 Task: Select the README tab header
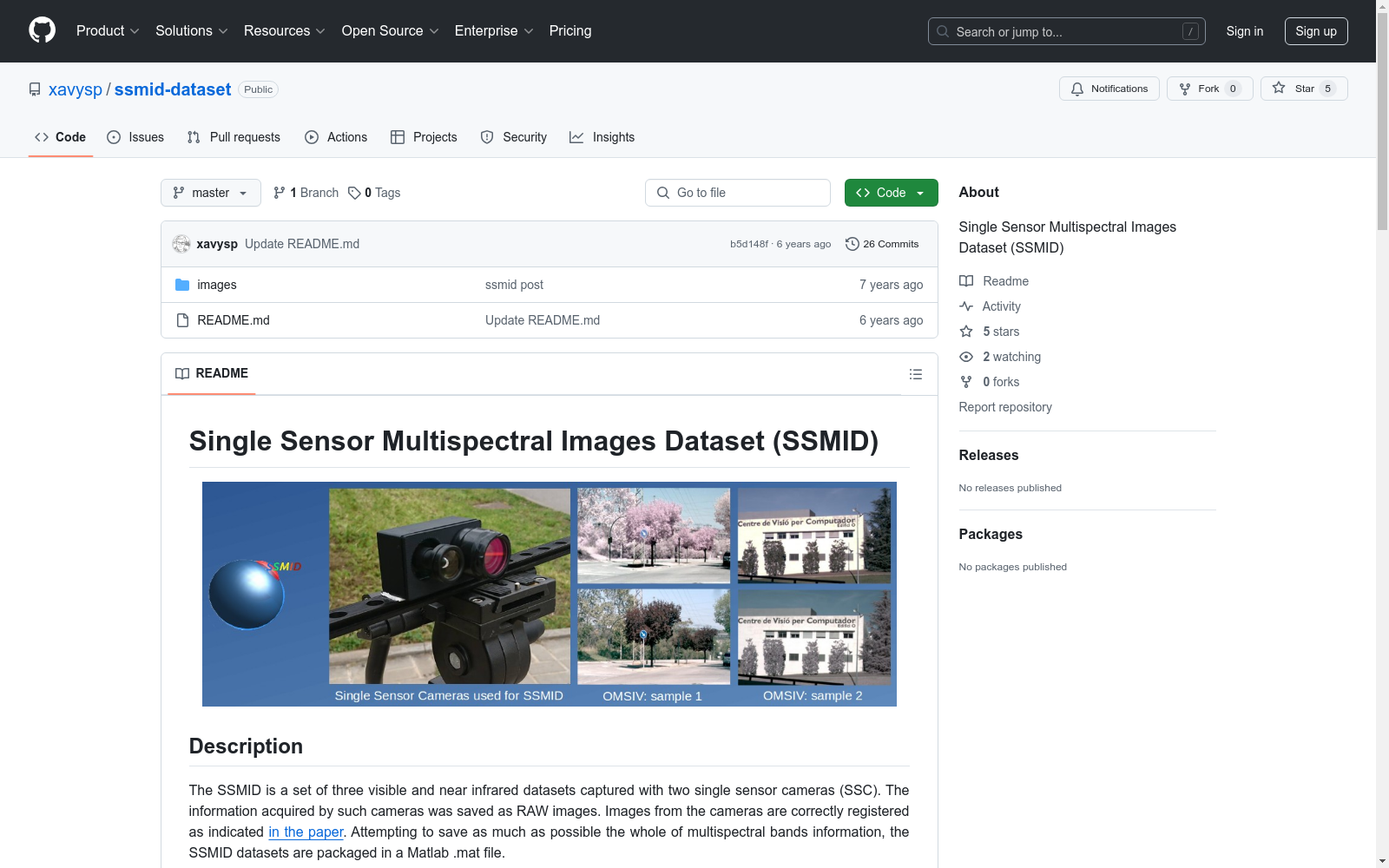(212, 373)
